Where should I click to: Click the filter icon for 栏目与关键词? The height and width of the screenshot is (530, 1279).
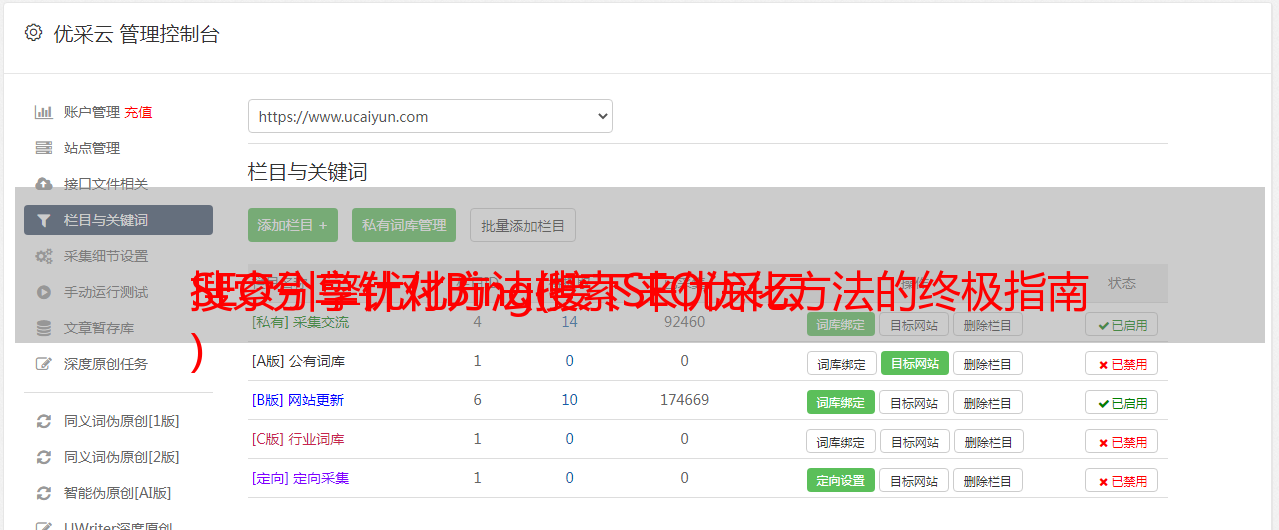[x=43, y=220]
